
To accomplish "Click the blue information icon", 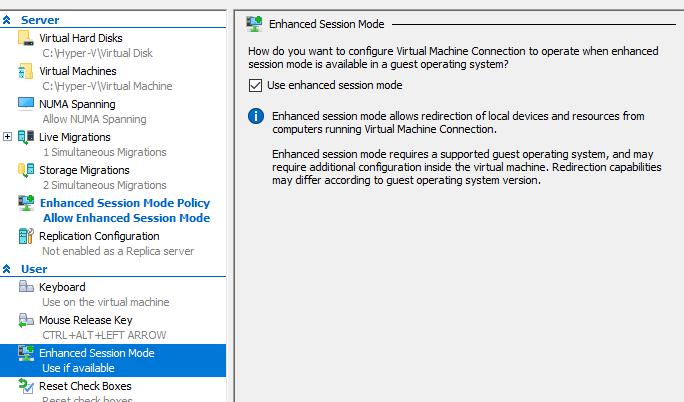I will coord(256,116).
